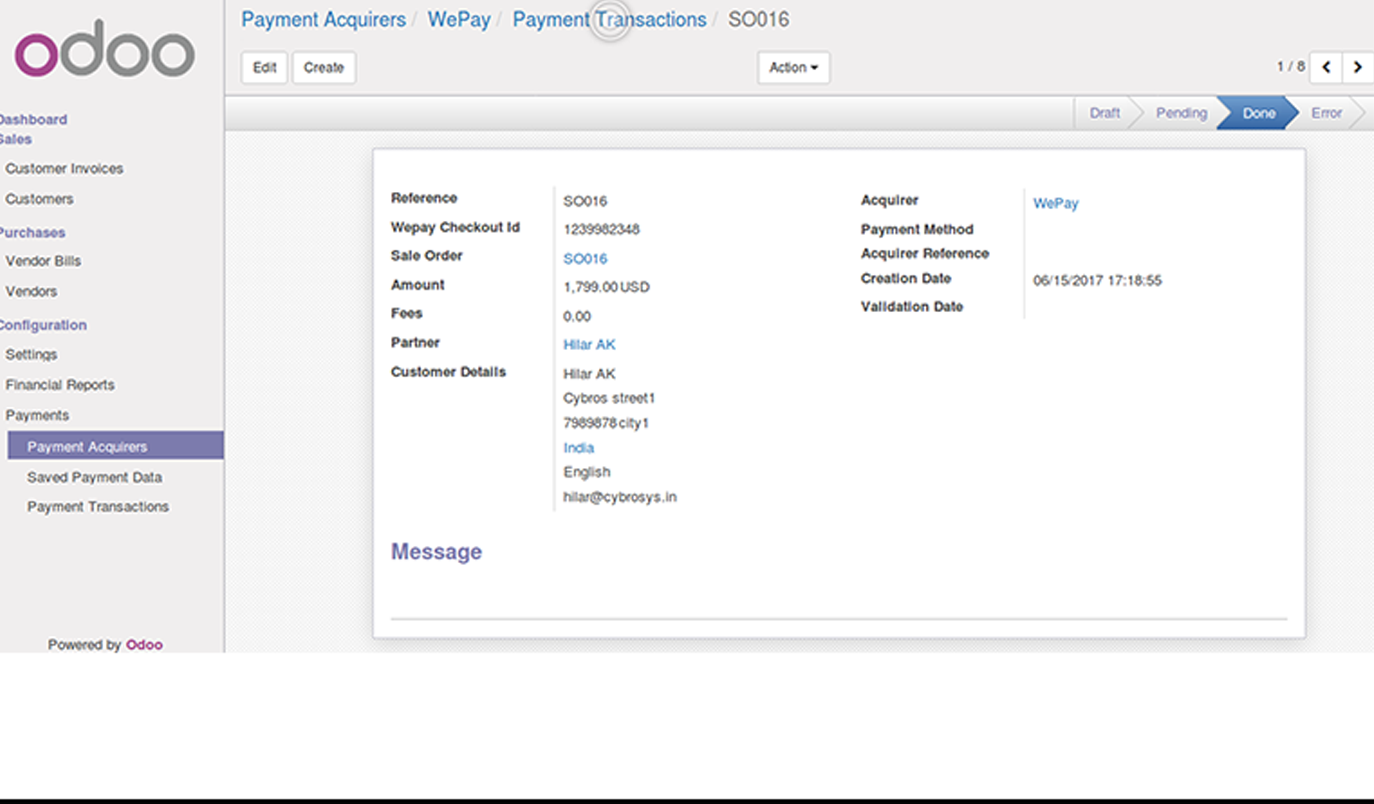Open Customers menu item
This screenshot has height=804, width=1374.
tap(39, 198)
